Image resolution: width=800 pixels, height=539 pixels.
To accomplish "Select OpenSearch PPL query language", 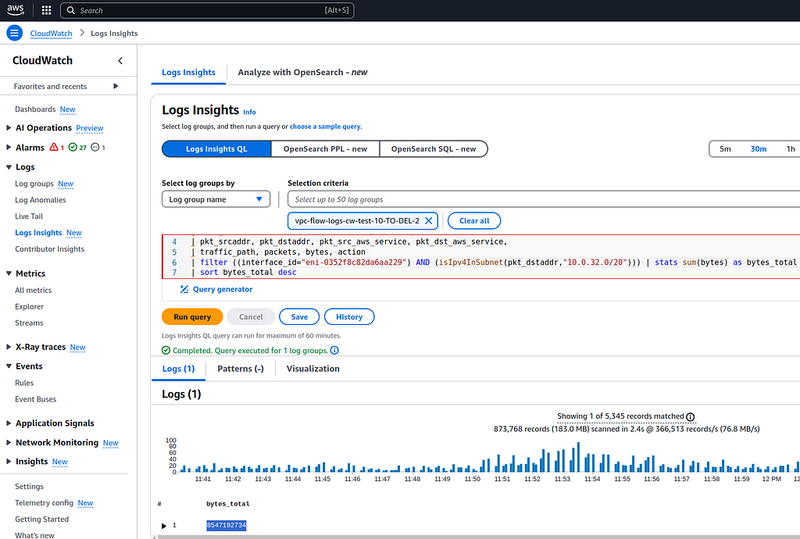I will (x=325, y=149).
